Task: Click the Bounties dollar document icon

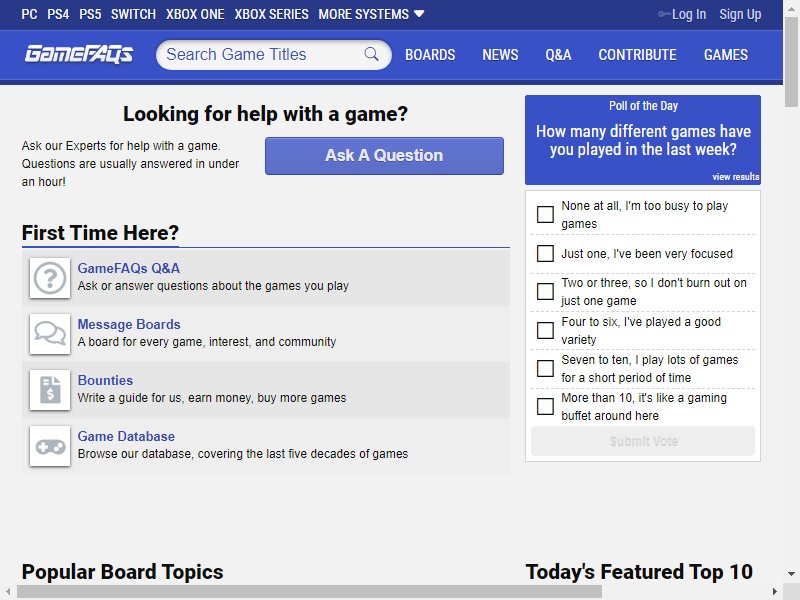Action: pos(49,390)
